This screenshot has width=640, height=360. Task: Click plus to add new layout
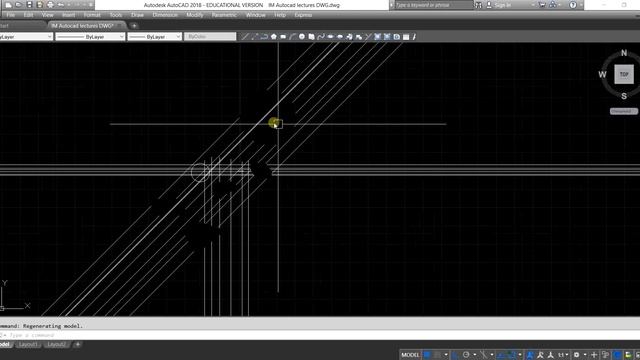78,344
